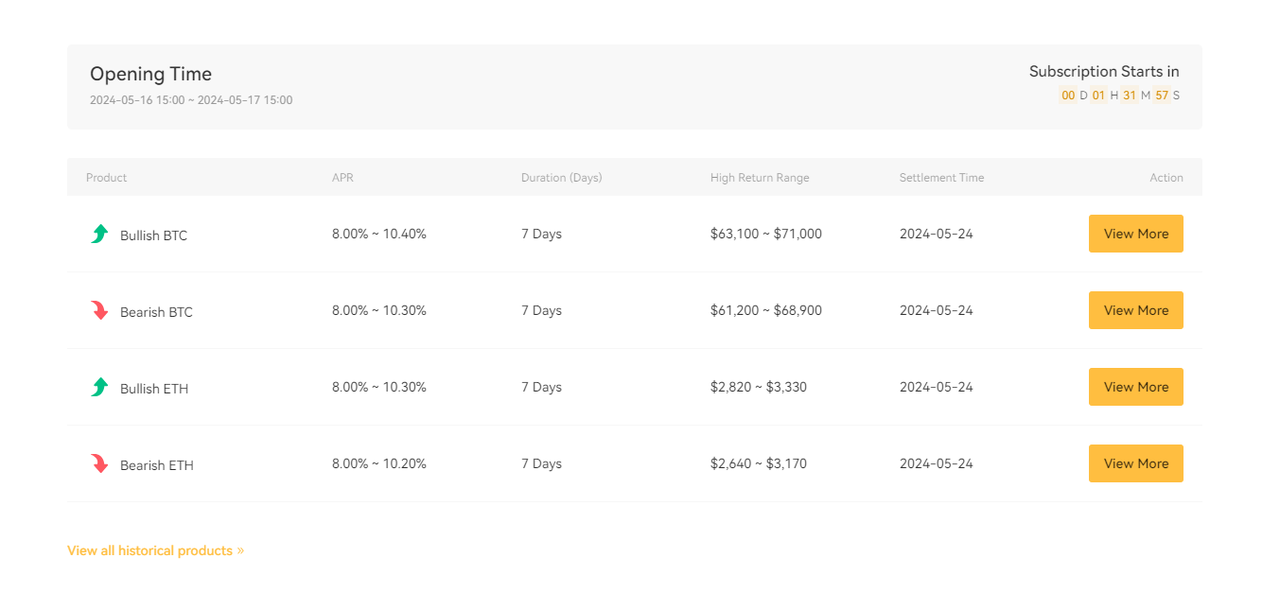Click the Bearish BTC product name
Image resolution: width=1280 pixels, height=593 pixels.
click(156, 312)
